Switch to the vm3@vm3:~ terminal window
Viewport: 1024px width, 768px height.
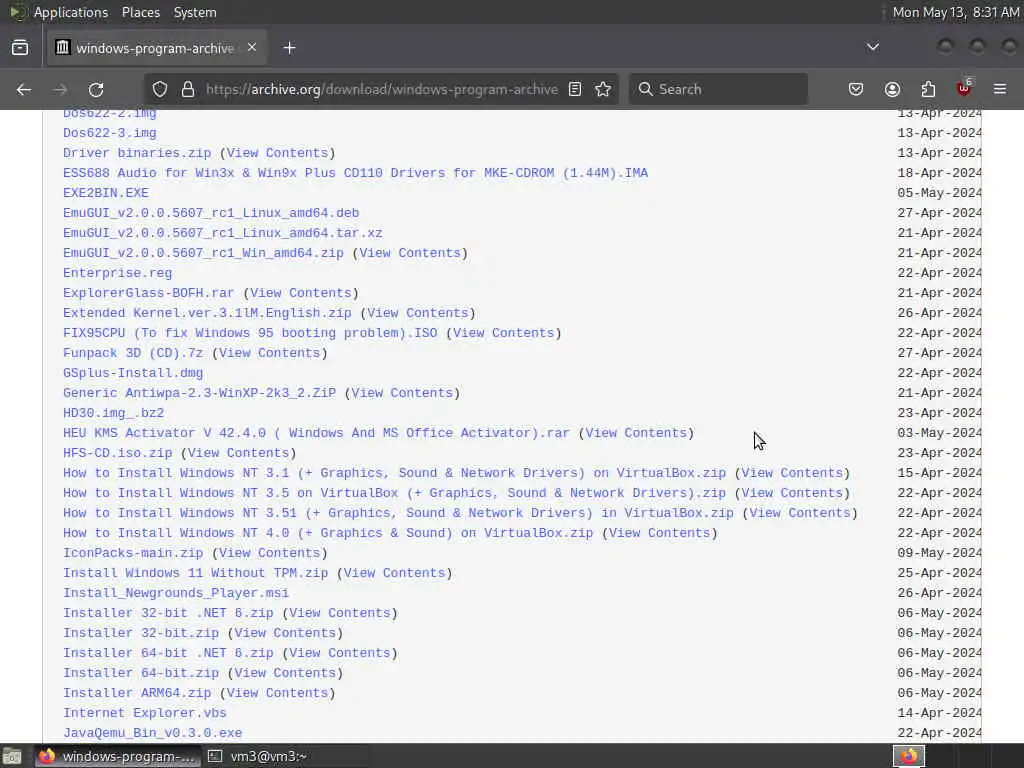click(258, 756)
